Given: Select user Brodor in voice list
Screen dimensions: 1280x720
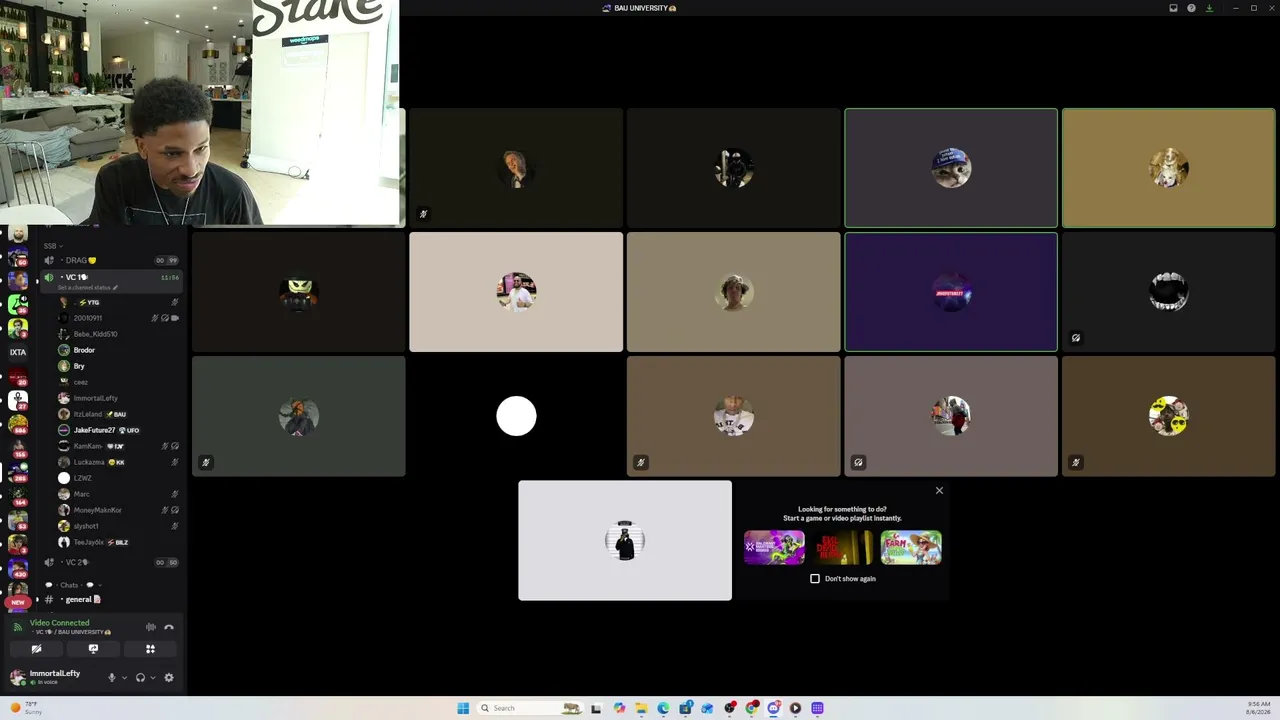Looking at the screenshot, I should coord(118,350).
